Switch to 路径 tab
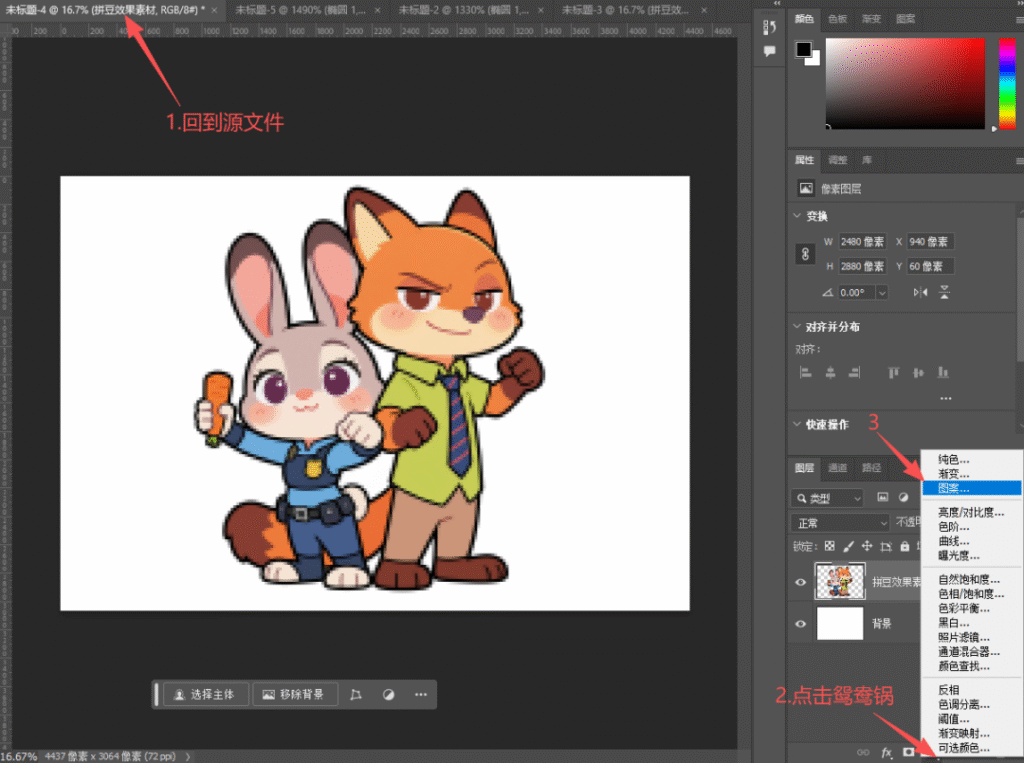Image resolution: width=1024 pixels, height=763 pixels. pyautogui.click(x=871, y=468)
